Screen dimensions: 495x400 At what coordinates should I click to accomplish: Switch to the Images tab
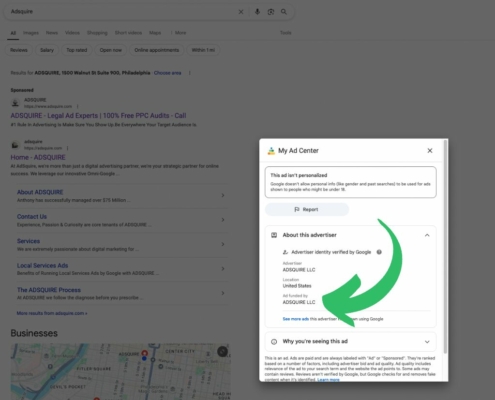pyautogui.click(x=31, y=33)
